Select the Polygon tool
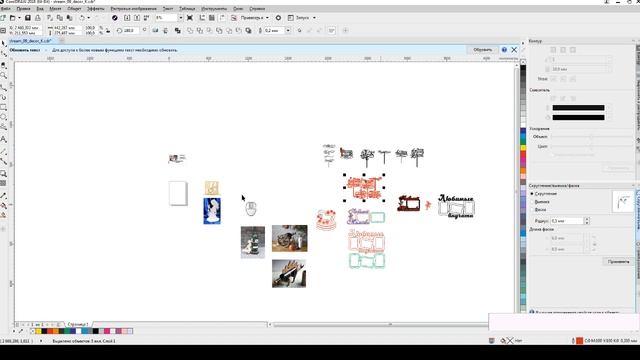 tap(3, 127)
